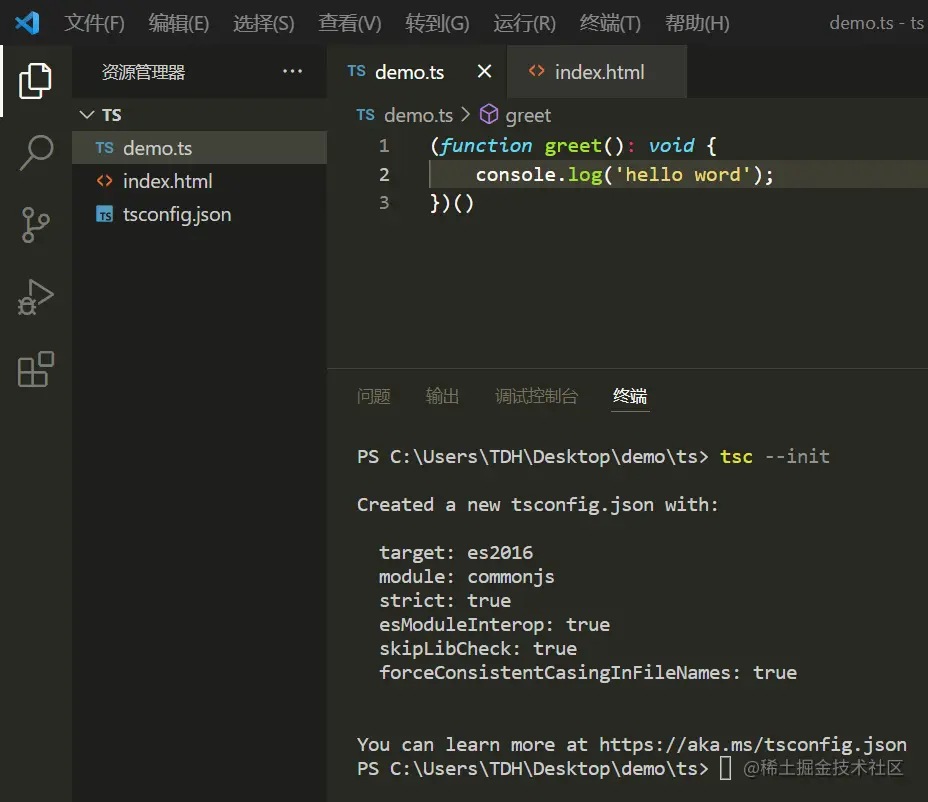Open the 帮助(H) menu
Image resolution: width=928 pixels, height=802 pixels.
[697, 23]
